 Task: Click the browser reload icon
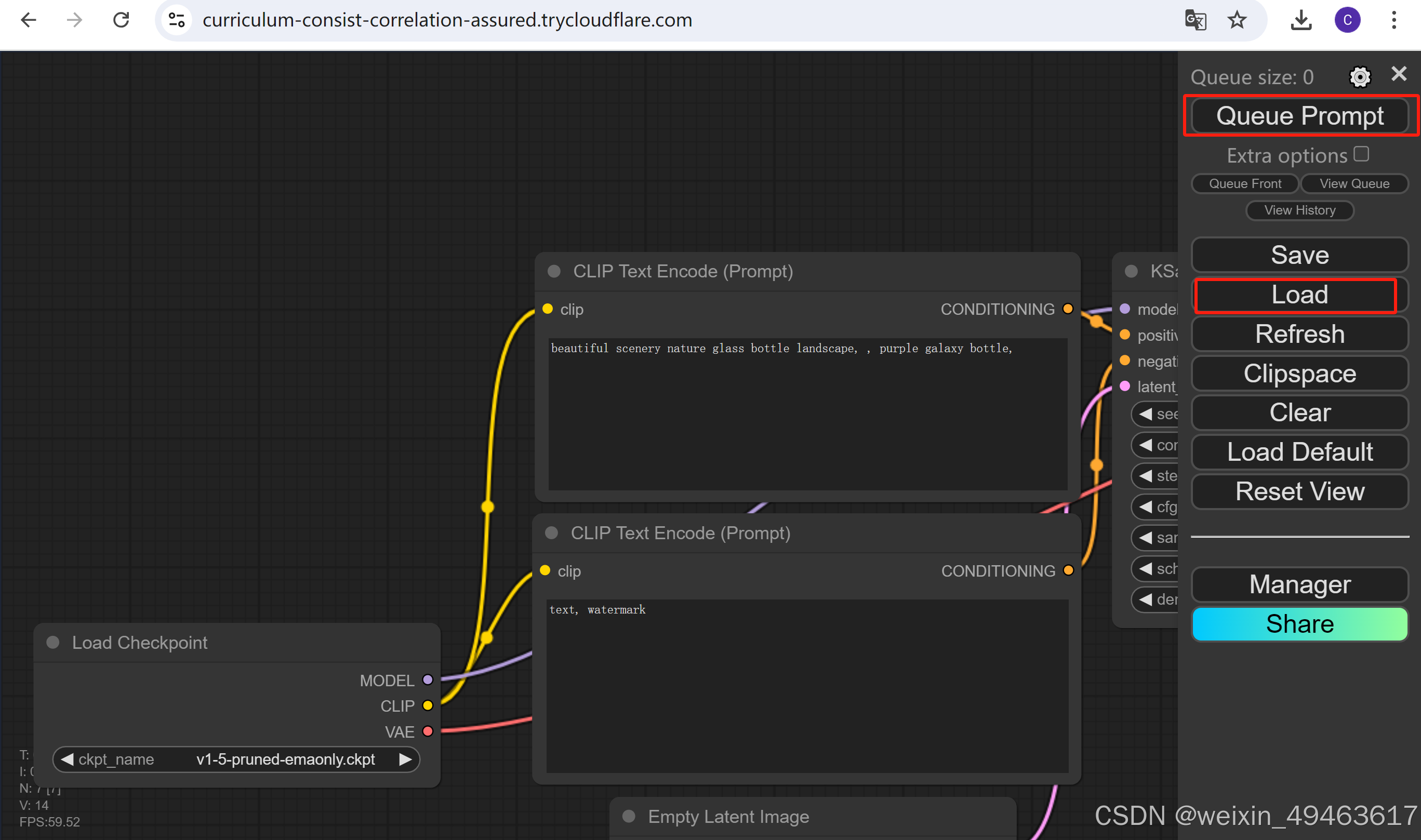[x=121, y=20]
